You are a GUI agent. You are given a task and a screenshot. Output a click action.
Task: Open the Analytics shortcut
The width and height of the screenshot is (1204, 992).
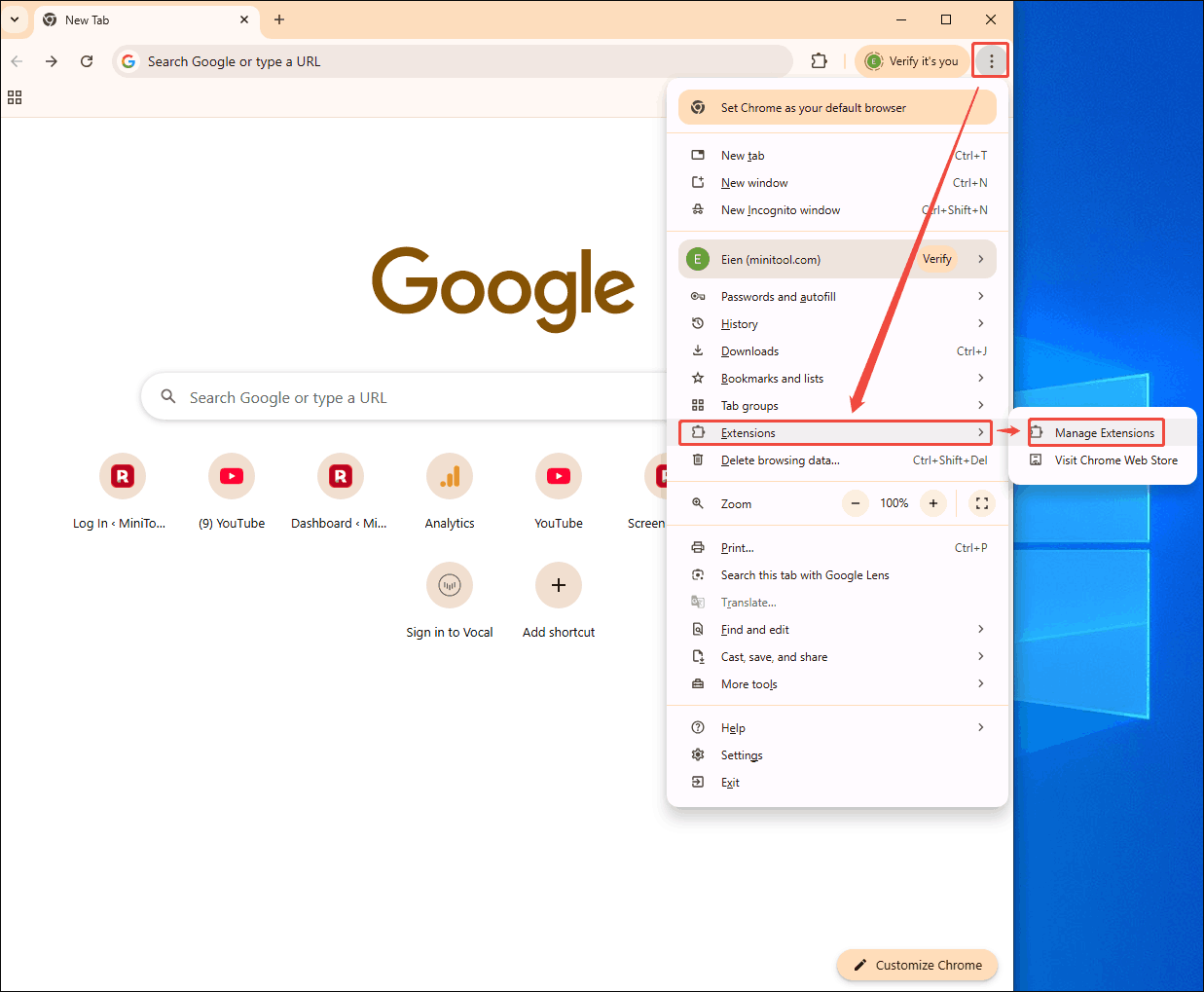point(449,476)
